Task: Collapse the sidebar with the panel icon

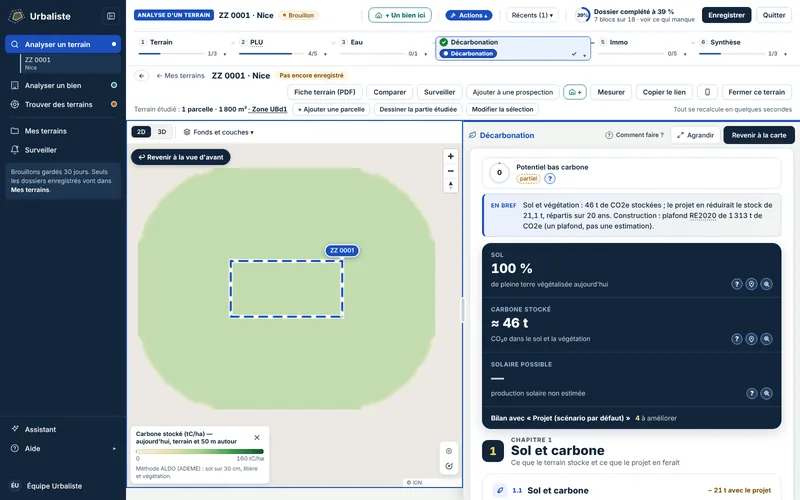Action: 111,16
